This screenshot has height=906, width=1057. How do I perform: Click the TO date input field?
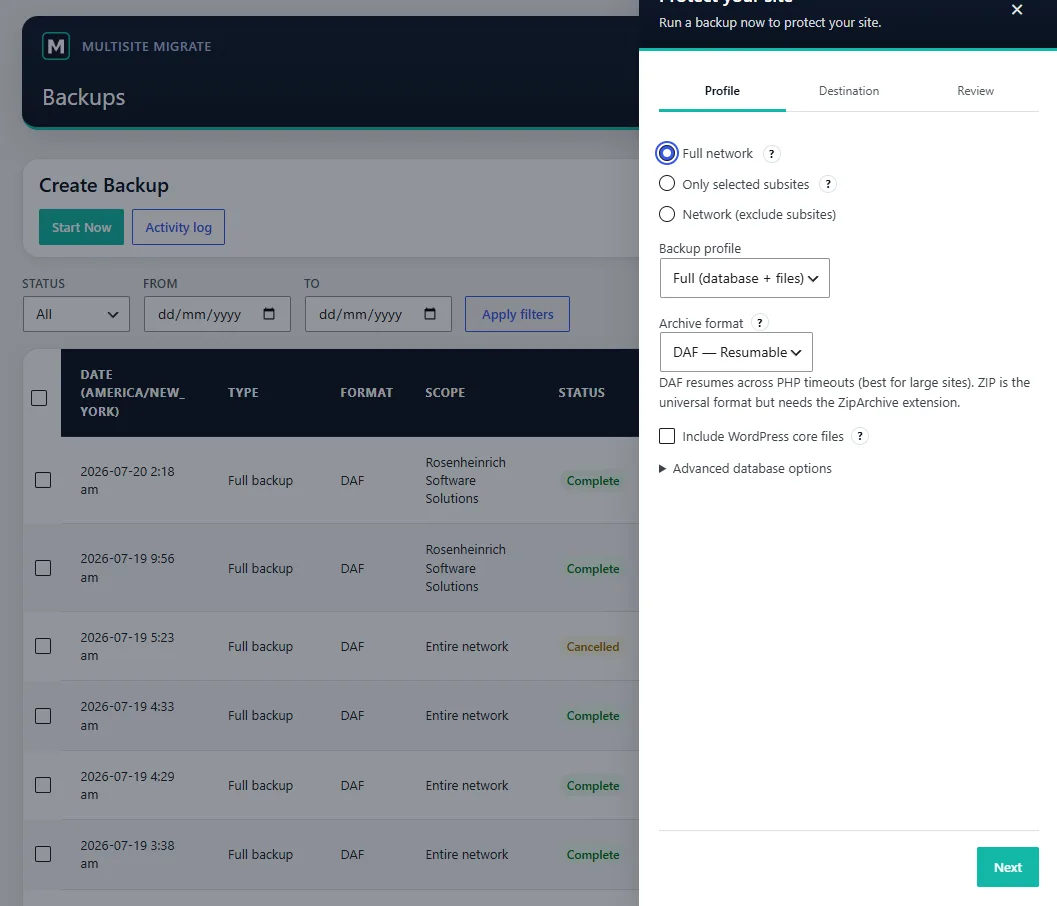click(x=378, y=314)
